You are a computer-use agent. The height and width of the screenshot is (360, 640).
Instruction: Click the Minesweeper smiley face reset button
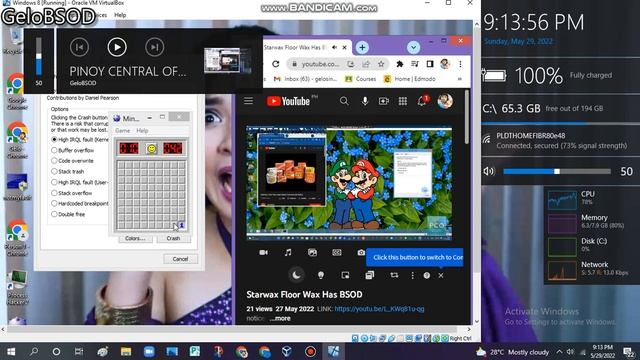click(x=151, y=148)
